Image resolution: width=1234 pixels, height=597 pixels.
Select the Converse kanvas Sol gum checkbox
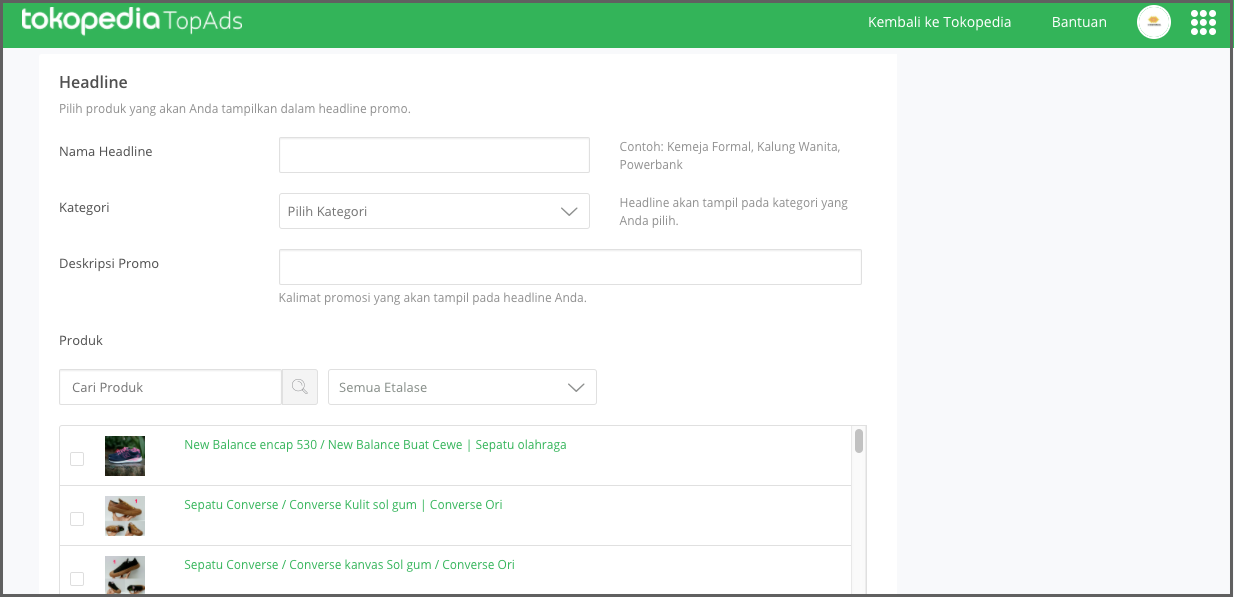click(77, 579)
